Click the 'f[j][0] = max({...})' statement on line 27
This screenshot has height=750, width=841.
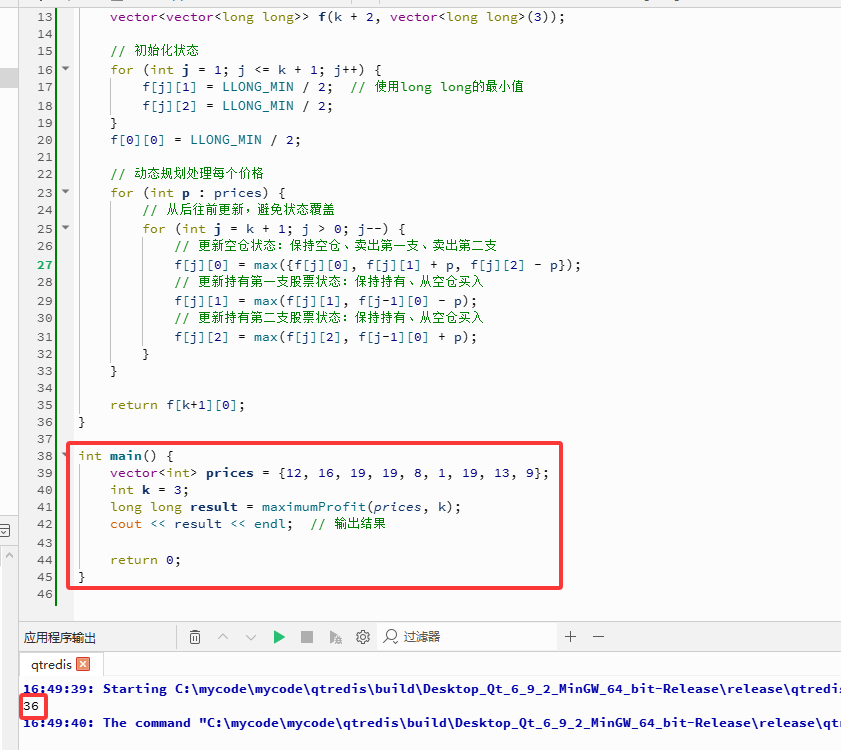tap(378, 265)
